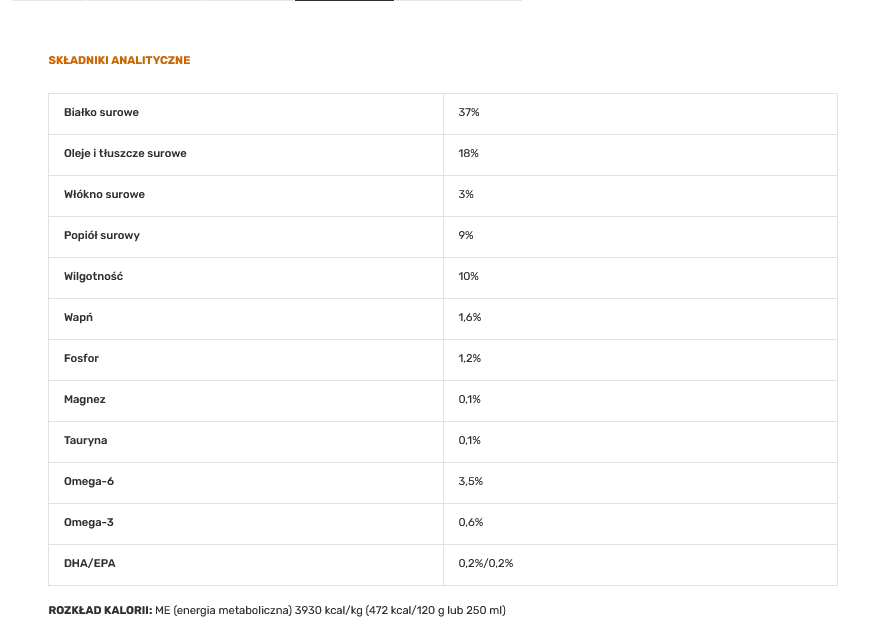Select the Włókno surowe row label
Image resolution: width=886 pixels, height=637 pixels.
104,195
